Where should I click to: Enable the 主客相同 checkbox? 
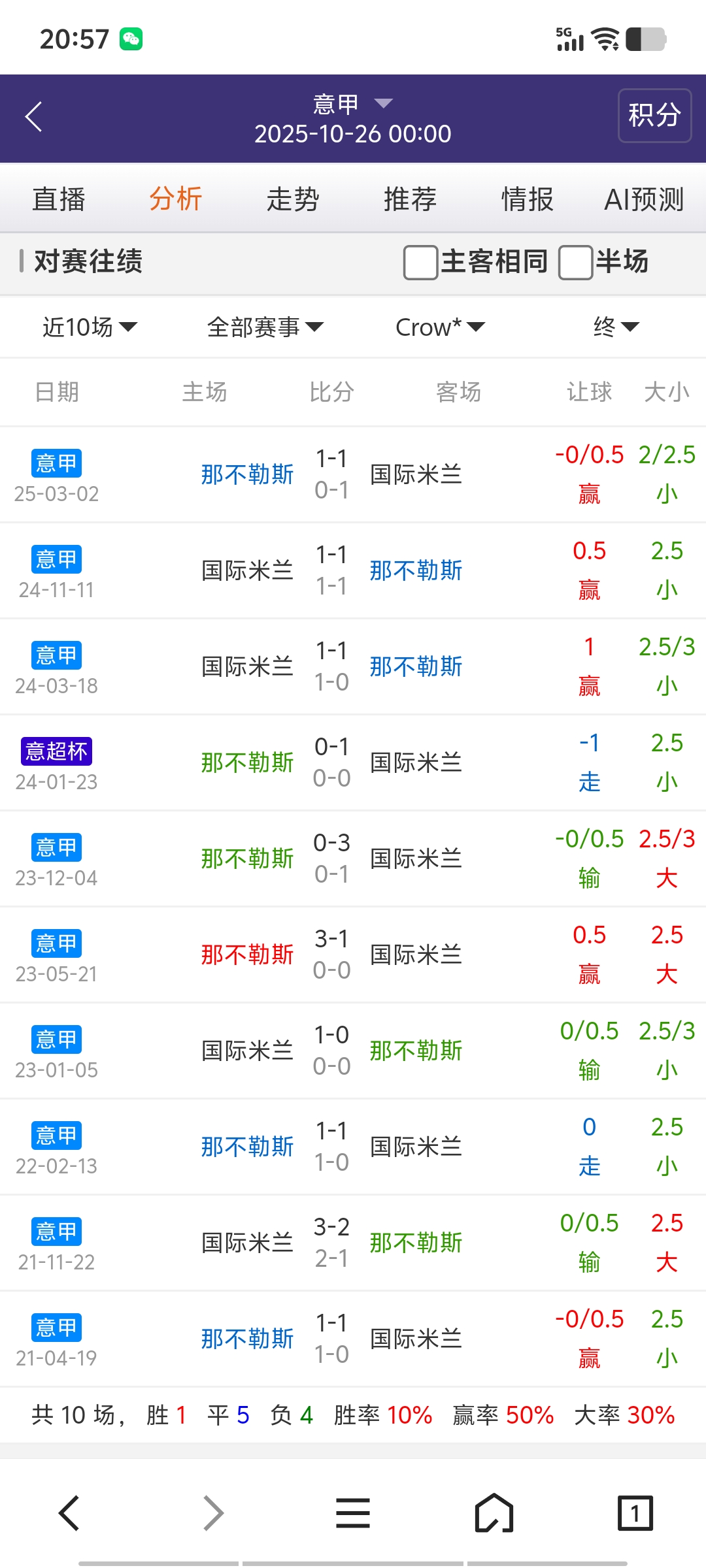(x=420, y=262)
